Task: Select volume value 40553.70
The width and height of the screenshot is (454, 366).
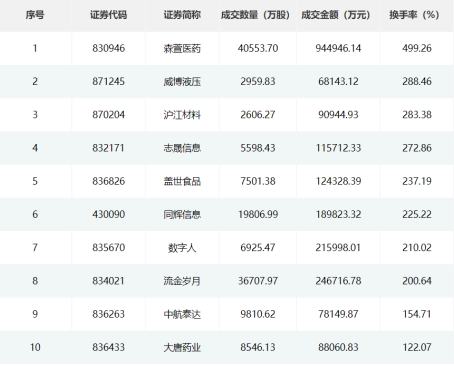Action: [x=258, y=48]
